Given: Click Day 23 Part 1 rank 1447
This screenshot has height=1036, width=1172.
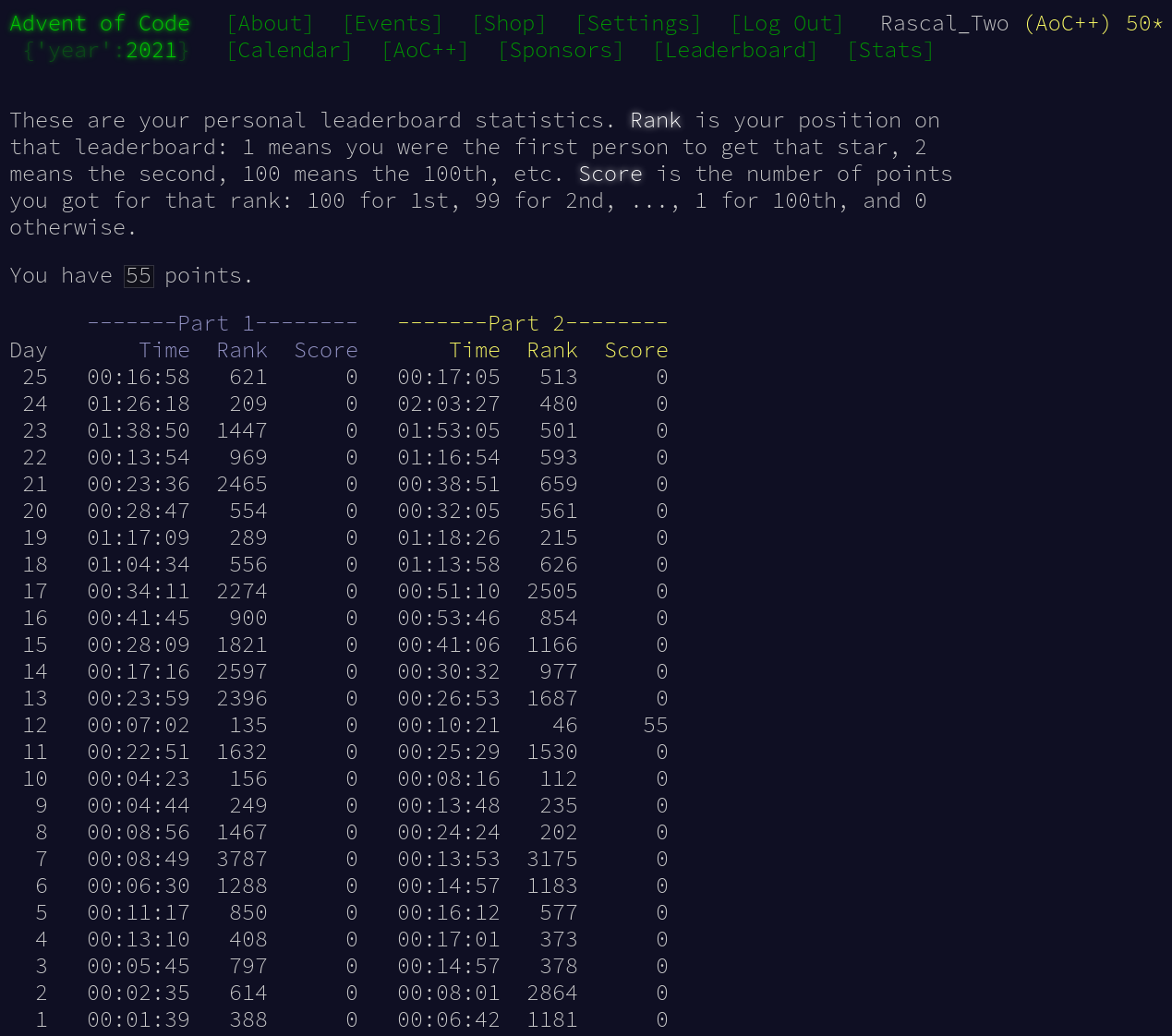Looking at the screenshot, I should pyautogui.click(x=242, y=430).
